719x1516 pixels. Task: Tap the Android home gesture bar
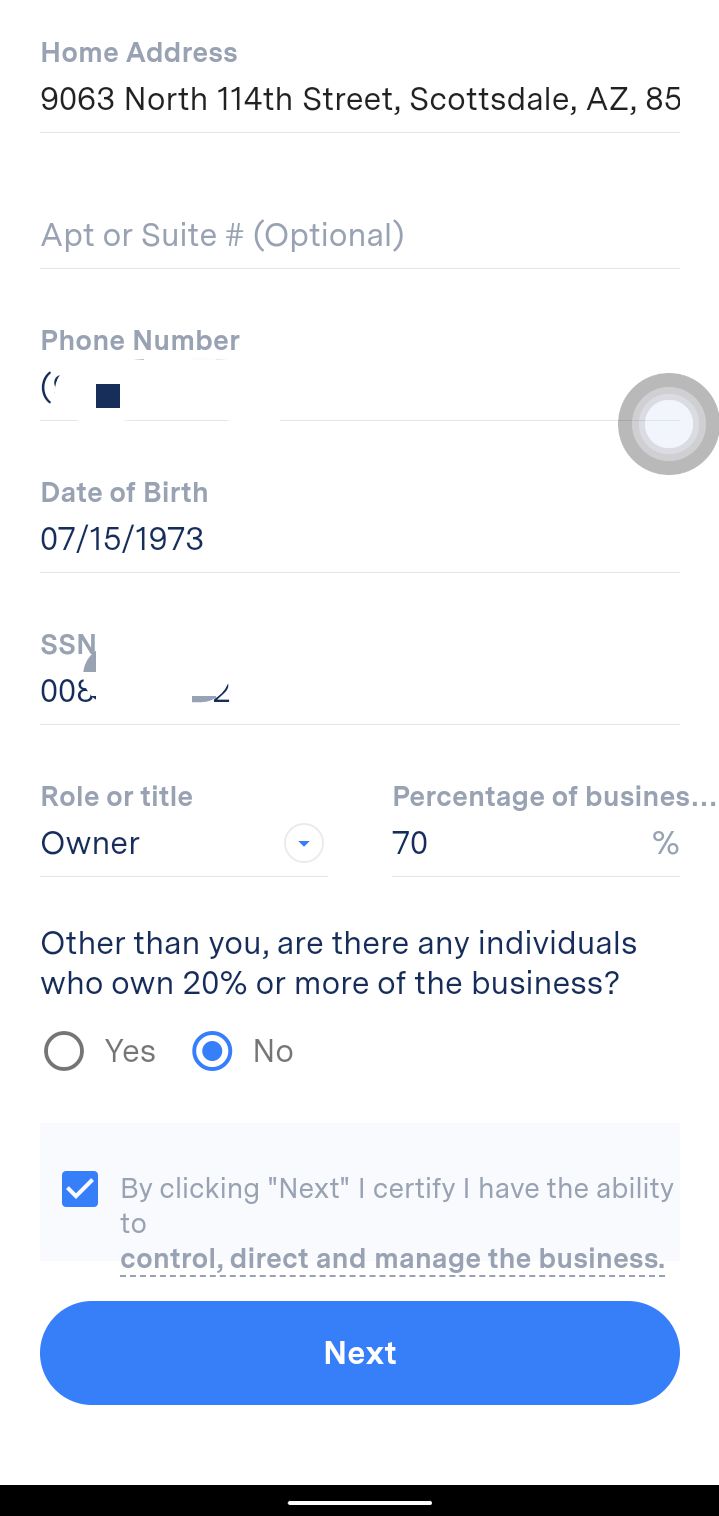[x=360, y=1502]
